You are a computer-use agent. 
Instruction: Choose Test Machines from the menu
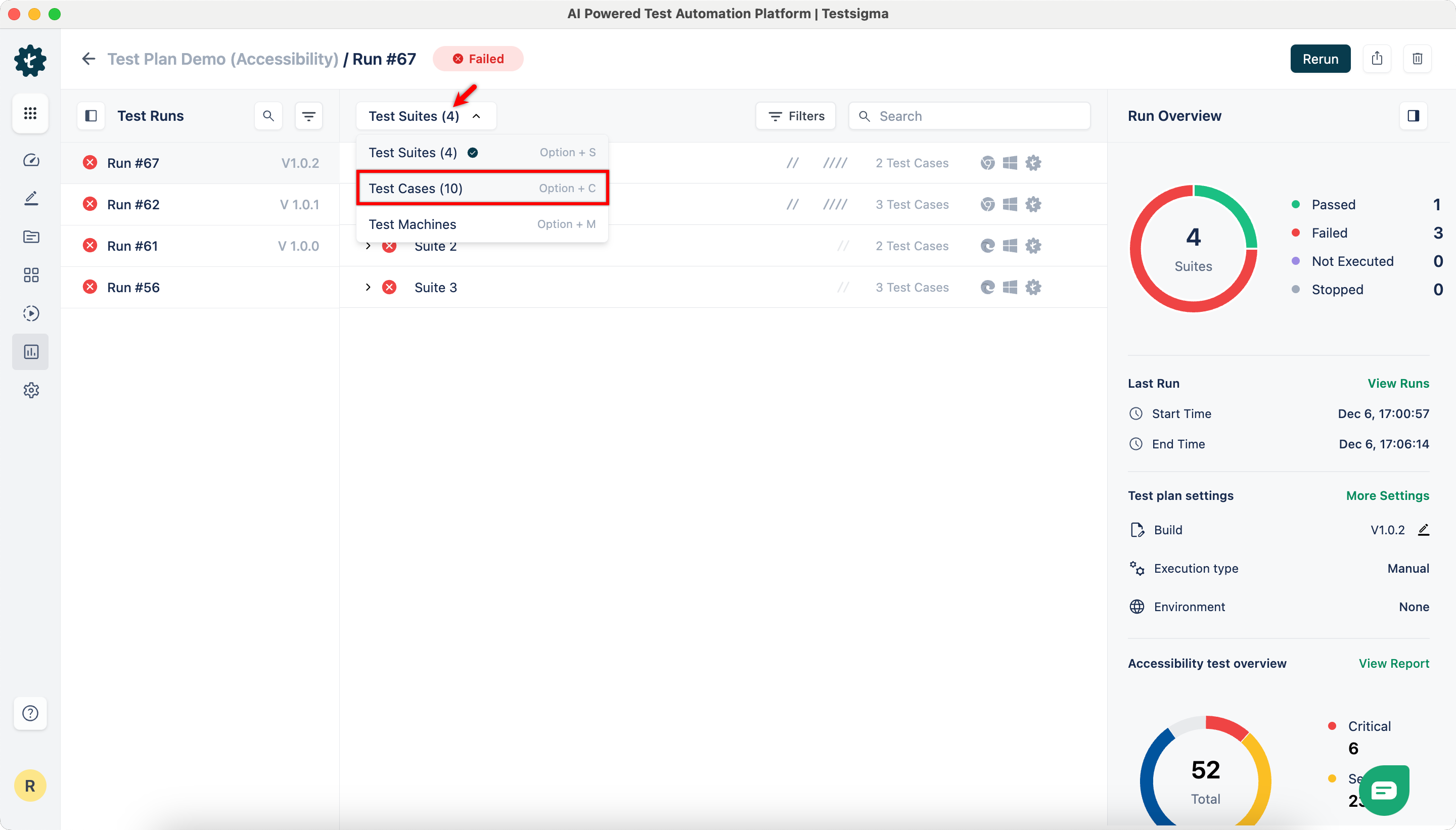click(413, 224)
